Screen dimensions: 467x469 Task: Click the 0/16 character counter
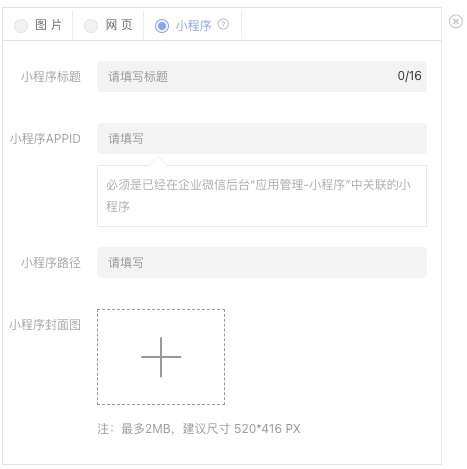coord(409,76)
